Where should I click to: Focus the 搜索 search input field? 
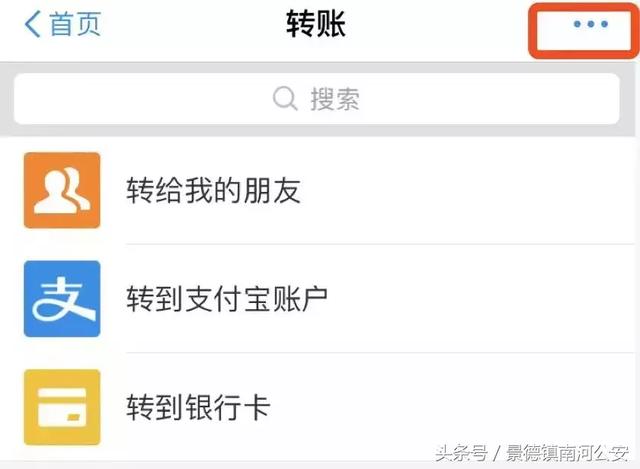(x=317, y=99)
